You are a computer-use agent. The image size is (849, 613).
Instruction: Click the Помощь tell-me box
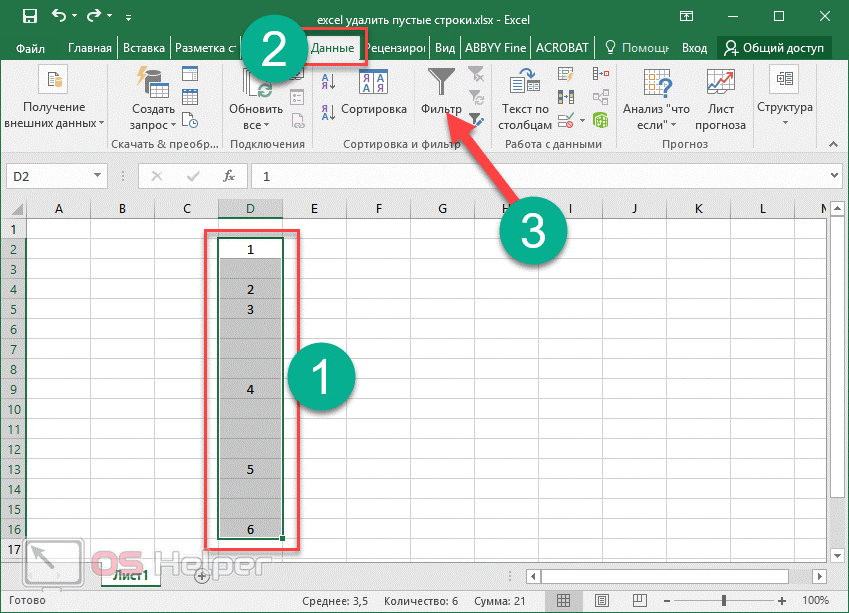tap(637, 48)
